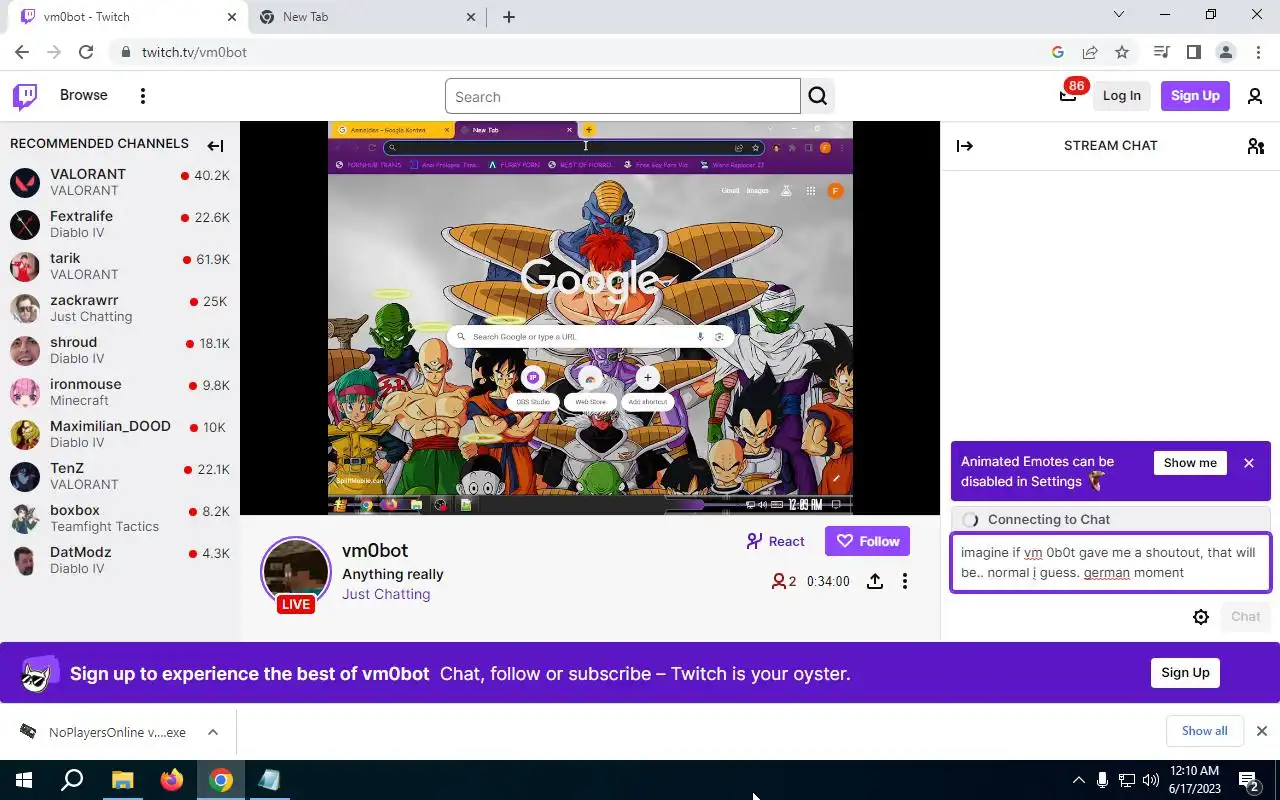Launch Firefox from the taskbar
This screenshot has width=1280, height=800.
point(172,780)
